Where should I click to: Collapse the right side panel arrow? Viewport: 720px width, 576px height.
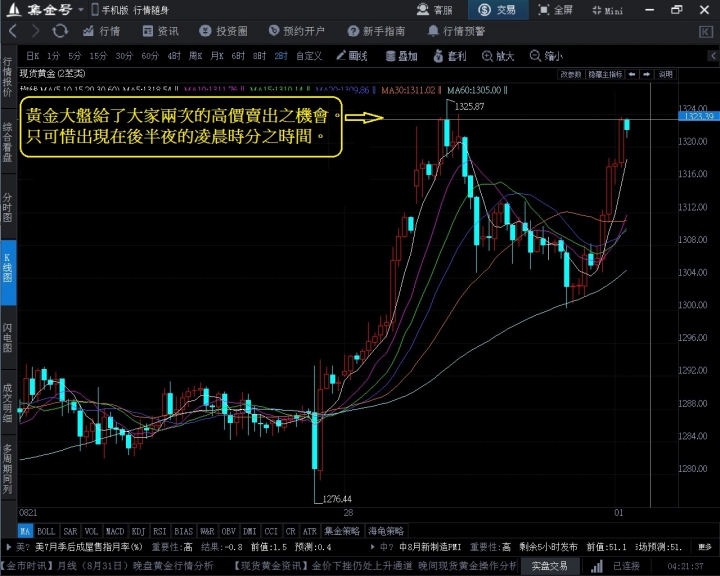pyautogui.click(x=713, y=56)
